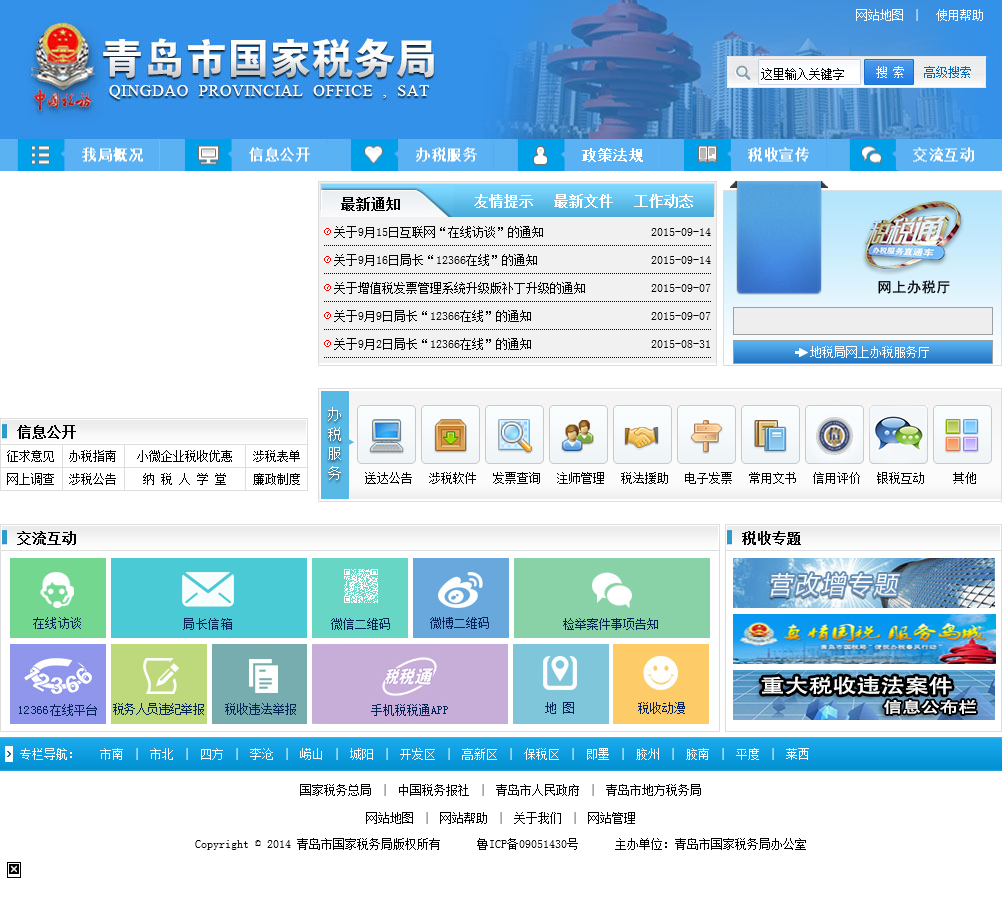Image resolution: width=1002 pixels, height=911 pixels.
Task: Open the 国家税务总局 footer link
Action: [335, 790]
